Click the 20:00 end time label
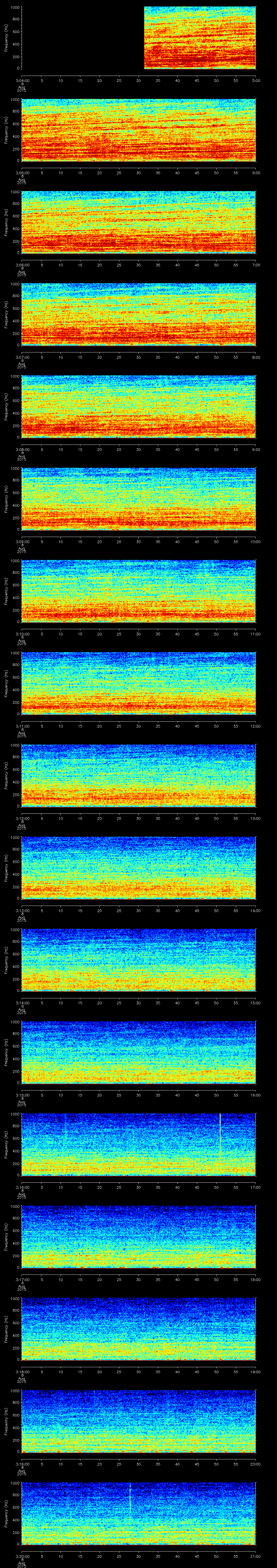The width and height of the screenshot is (277, 1568). coord(256,1464)
